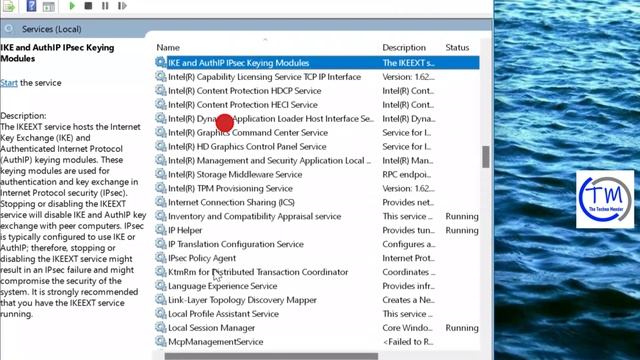The image size is (640, 360).
Task: Select Intel(R) HD Graphics Control Panel Service
Action: click(x=247, y=147)
